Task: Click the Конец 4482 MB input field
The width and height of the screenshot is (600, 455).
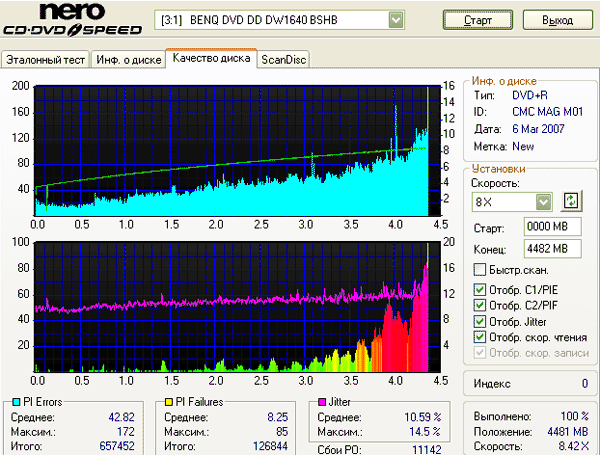Action: tap(553, 249)
